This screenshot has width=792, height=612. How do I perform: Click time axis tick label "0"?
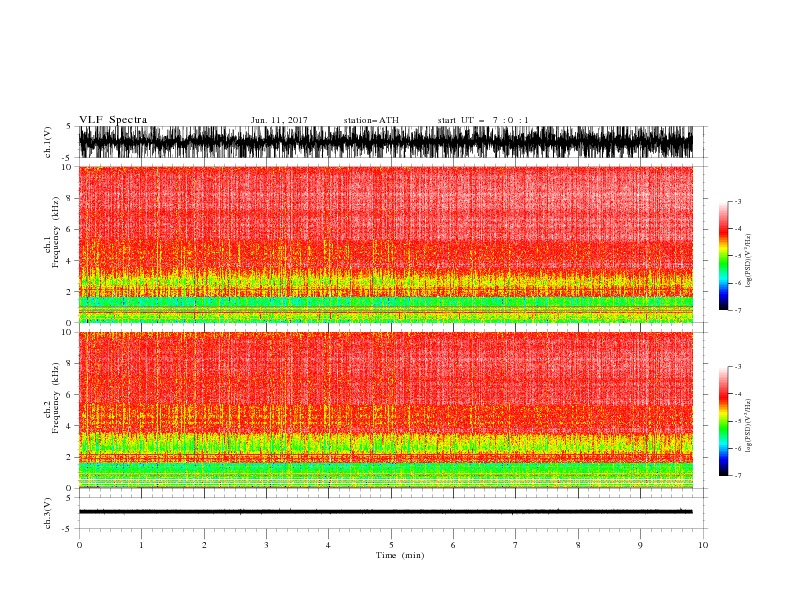[79, 545]
